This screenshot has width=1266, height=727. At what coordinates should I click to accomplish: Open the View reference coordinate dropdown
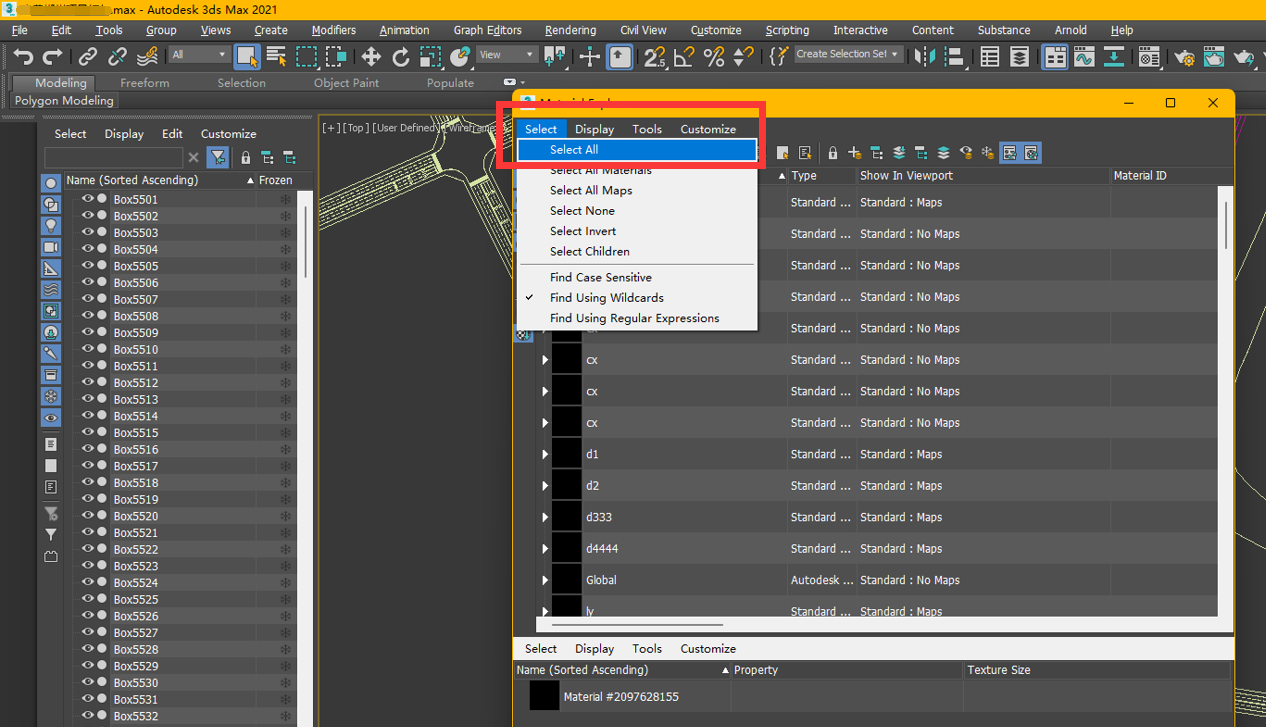506,55
